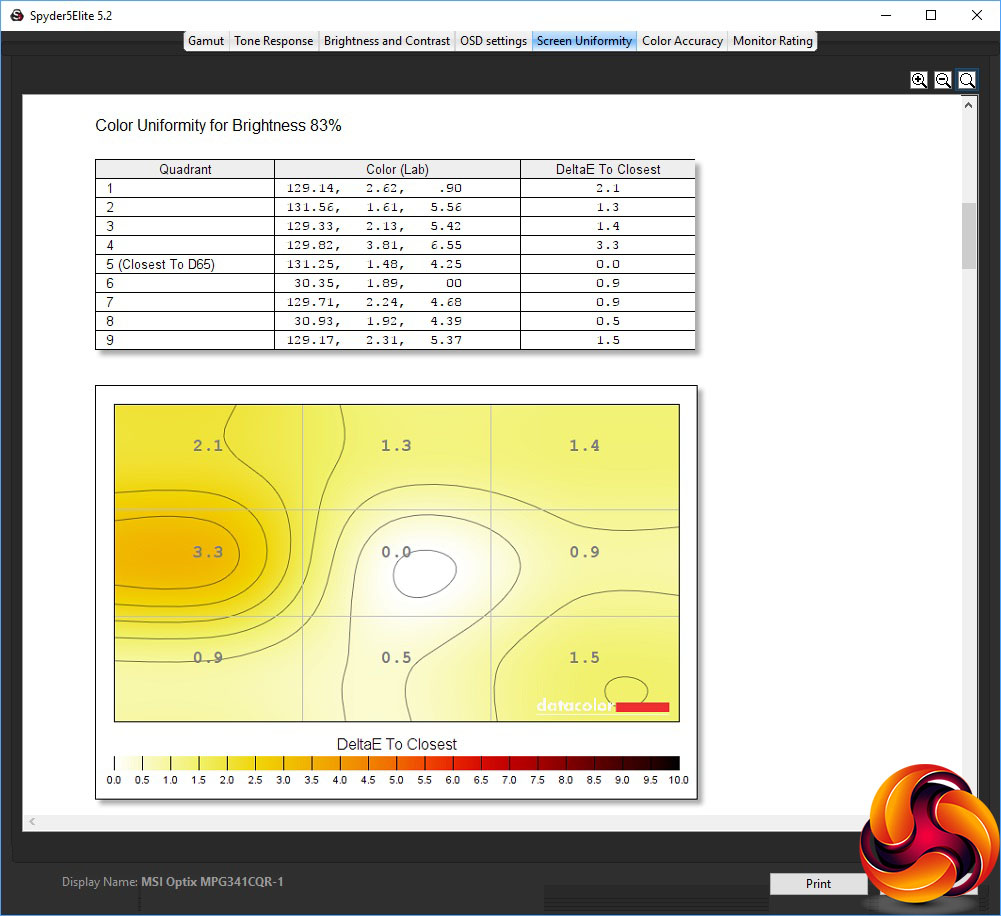Click the Color (Lab) column header
Screen dimensions: 1001x916
(397, 169)
